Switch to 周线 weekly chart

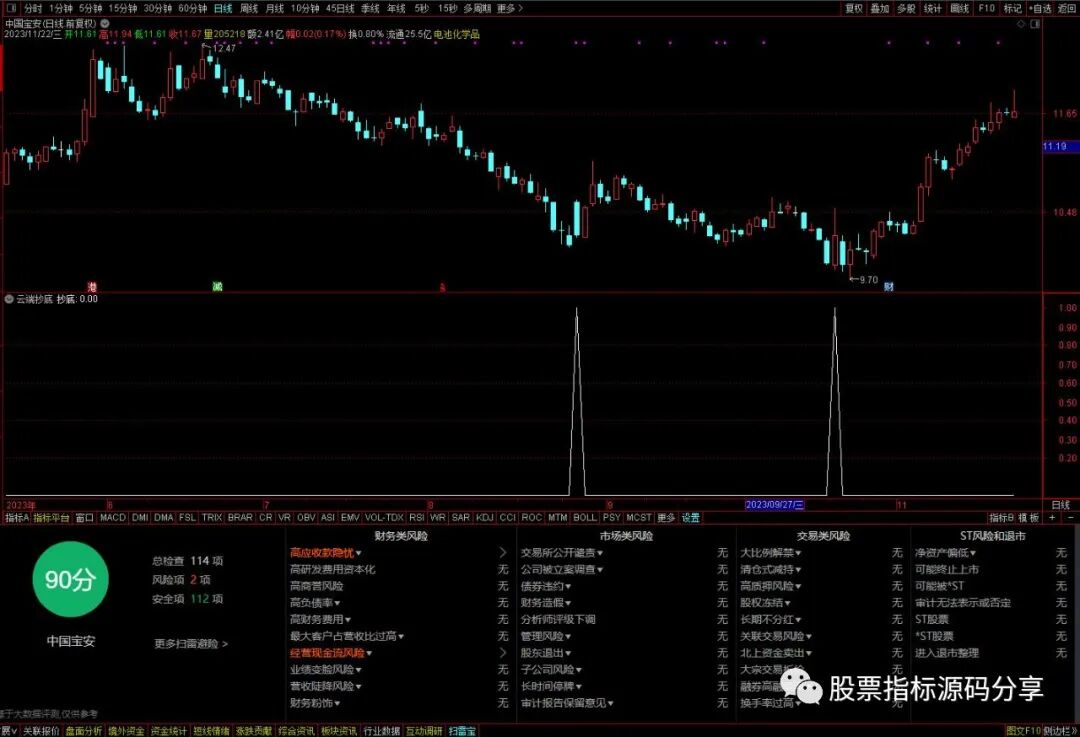click(249, 8)
